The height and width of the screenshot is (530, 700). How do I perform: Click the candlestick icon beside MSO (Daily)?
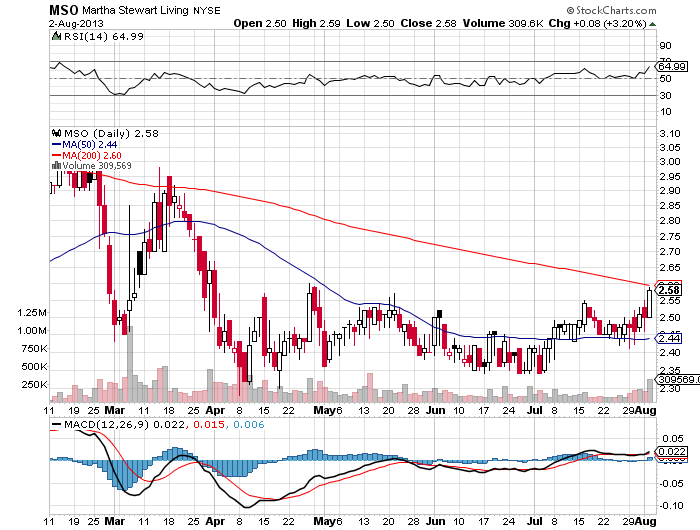click(56, 133)
